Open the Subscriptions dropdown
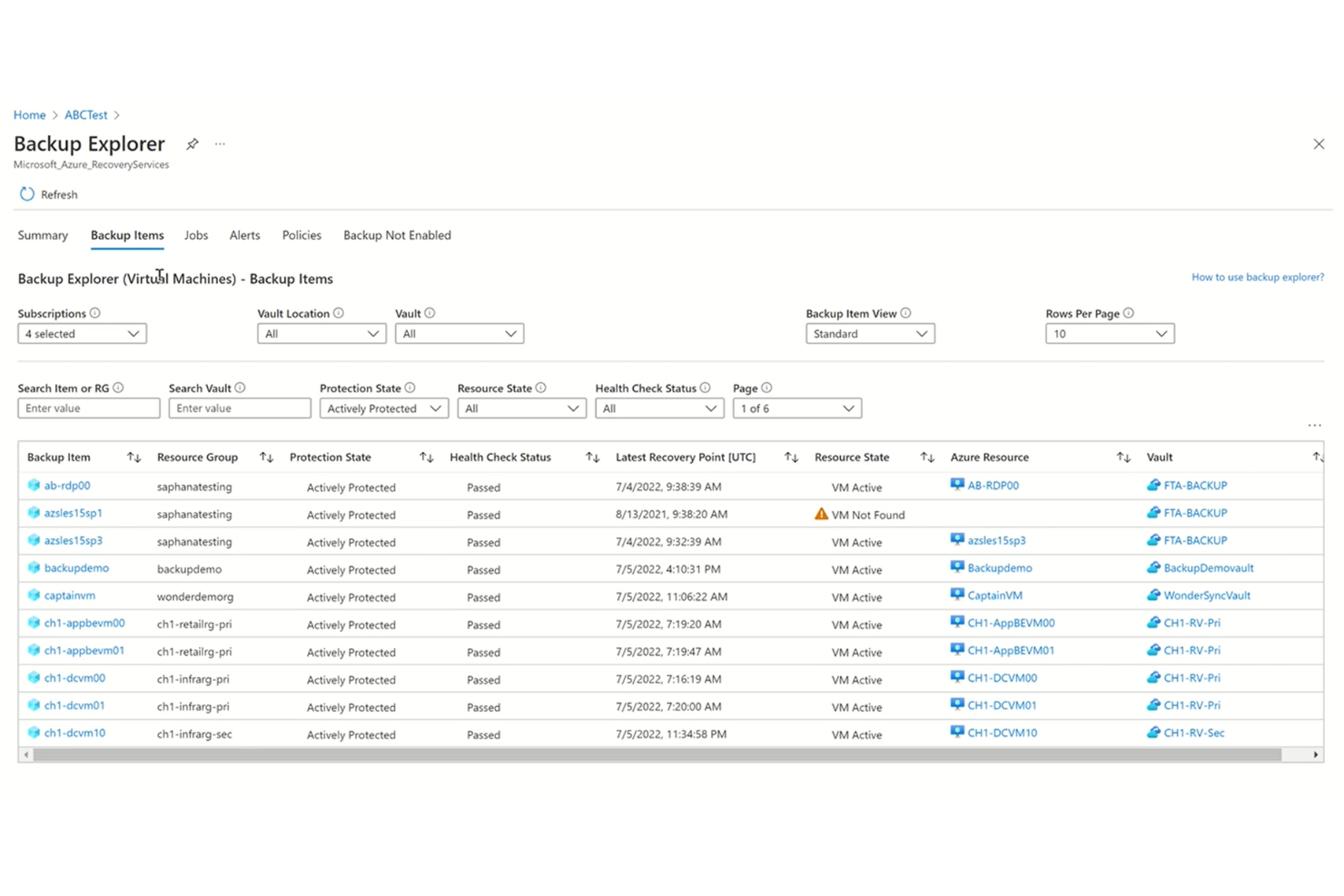 [x=81, y=333]
